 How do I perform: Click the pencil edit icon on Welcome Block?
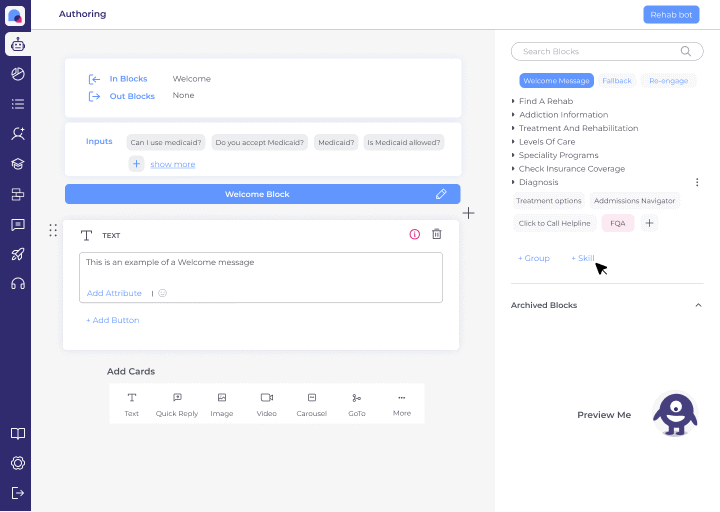[x=441, y=194]
